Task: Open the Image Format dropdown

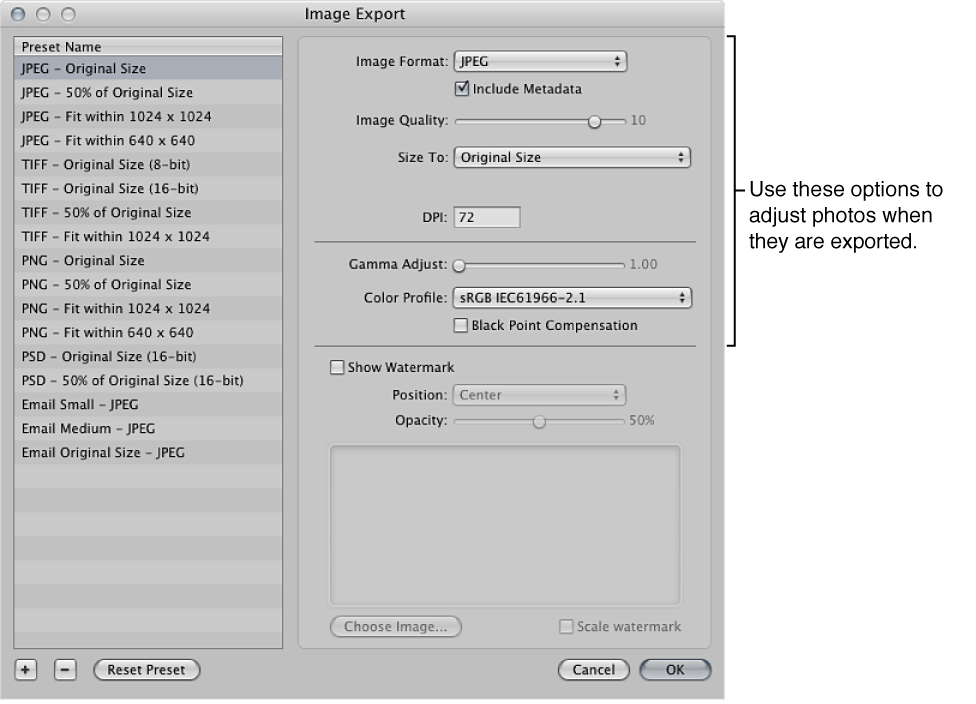Action: click(x=540, y=61)
